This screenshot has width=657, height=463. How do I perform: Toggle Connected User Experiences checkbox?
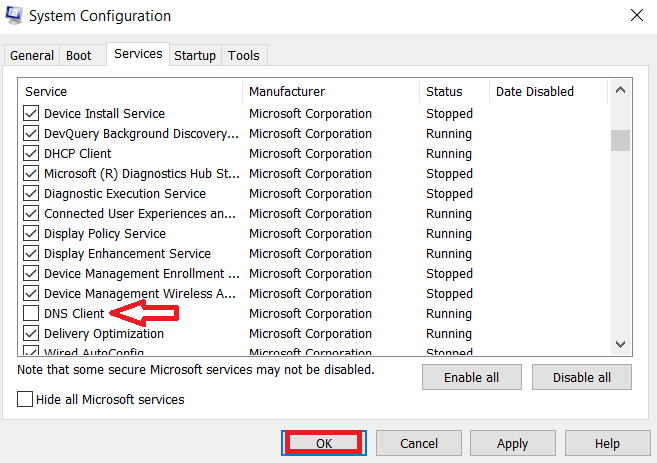pyautogui.click(x=31, y=214)
